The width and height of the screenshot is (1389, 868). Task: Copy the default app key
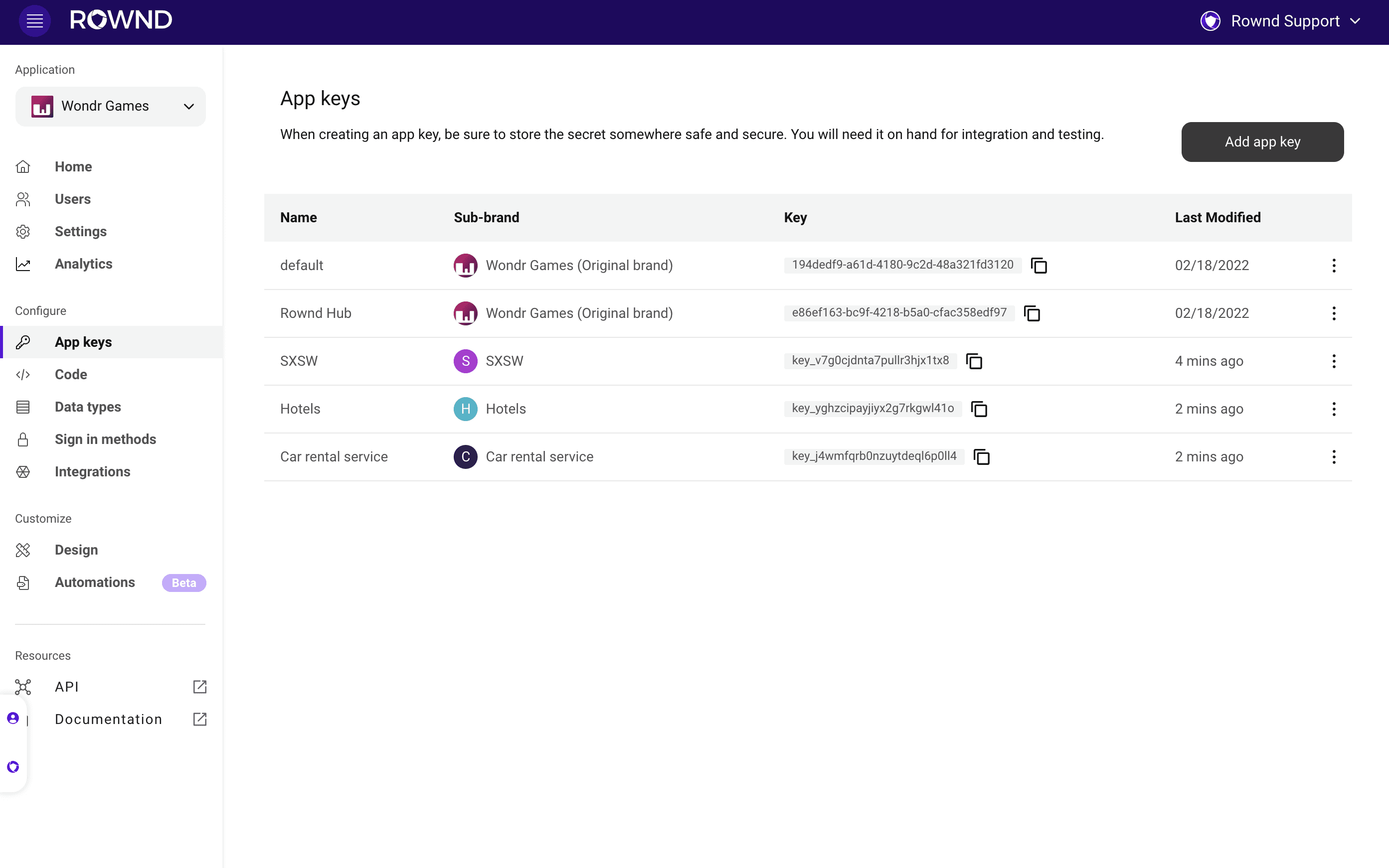[1039, 265]
